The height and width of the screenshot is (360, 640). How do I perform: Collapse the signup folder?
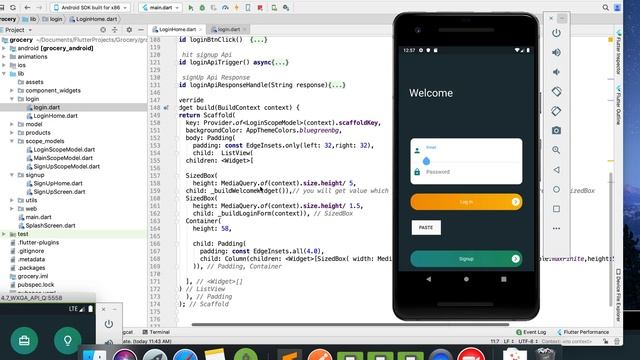click(12, 175)
